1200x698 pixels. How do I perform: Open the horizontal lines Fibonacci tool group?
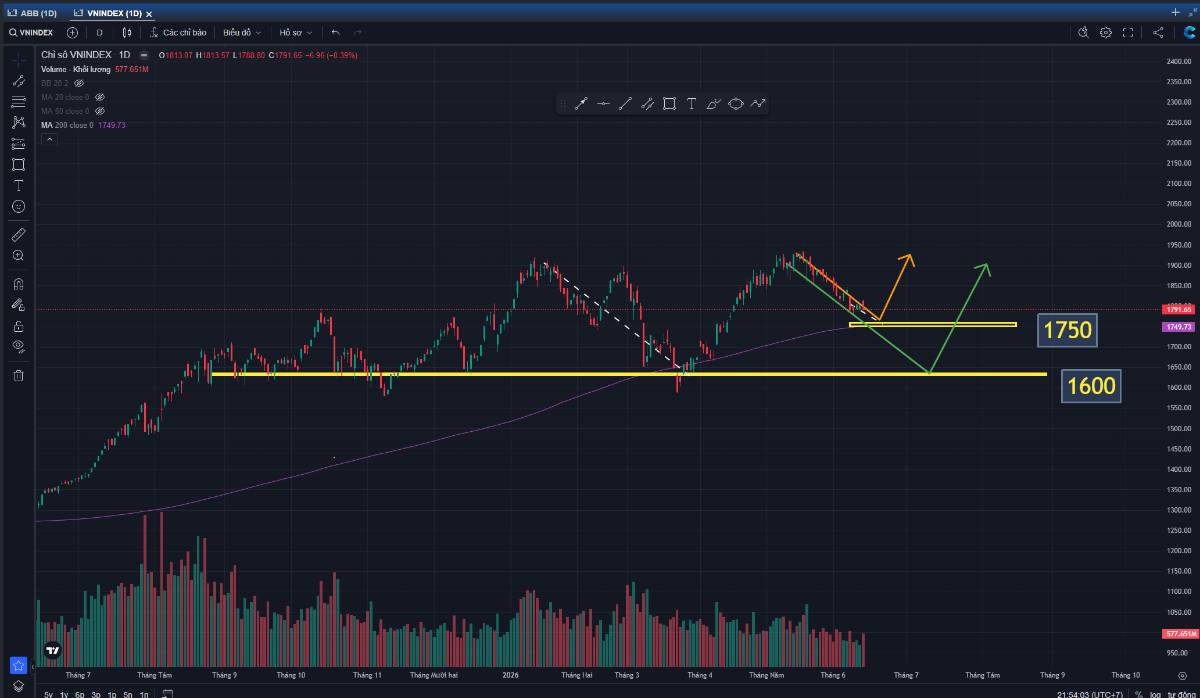pos(18,101)
